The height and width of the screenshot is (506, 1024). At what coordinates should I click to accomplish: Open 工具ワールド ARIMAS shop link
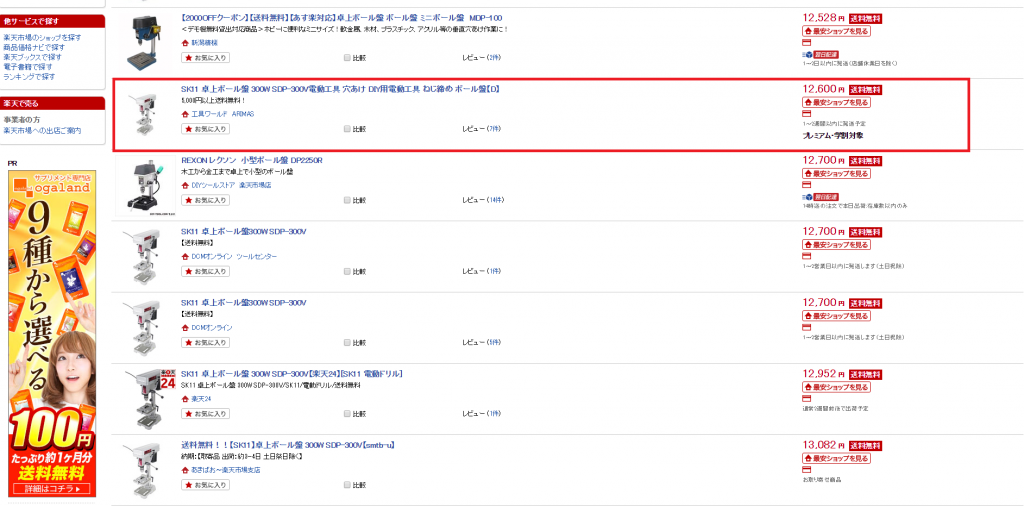pos(223,114)
